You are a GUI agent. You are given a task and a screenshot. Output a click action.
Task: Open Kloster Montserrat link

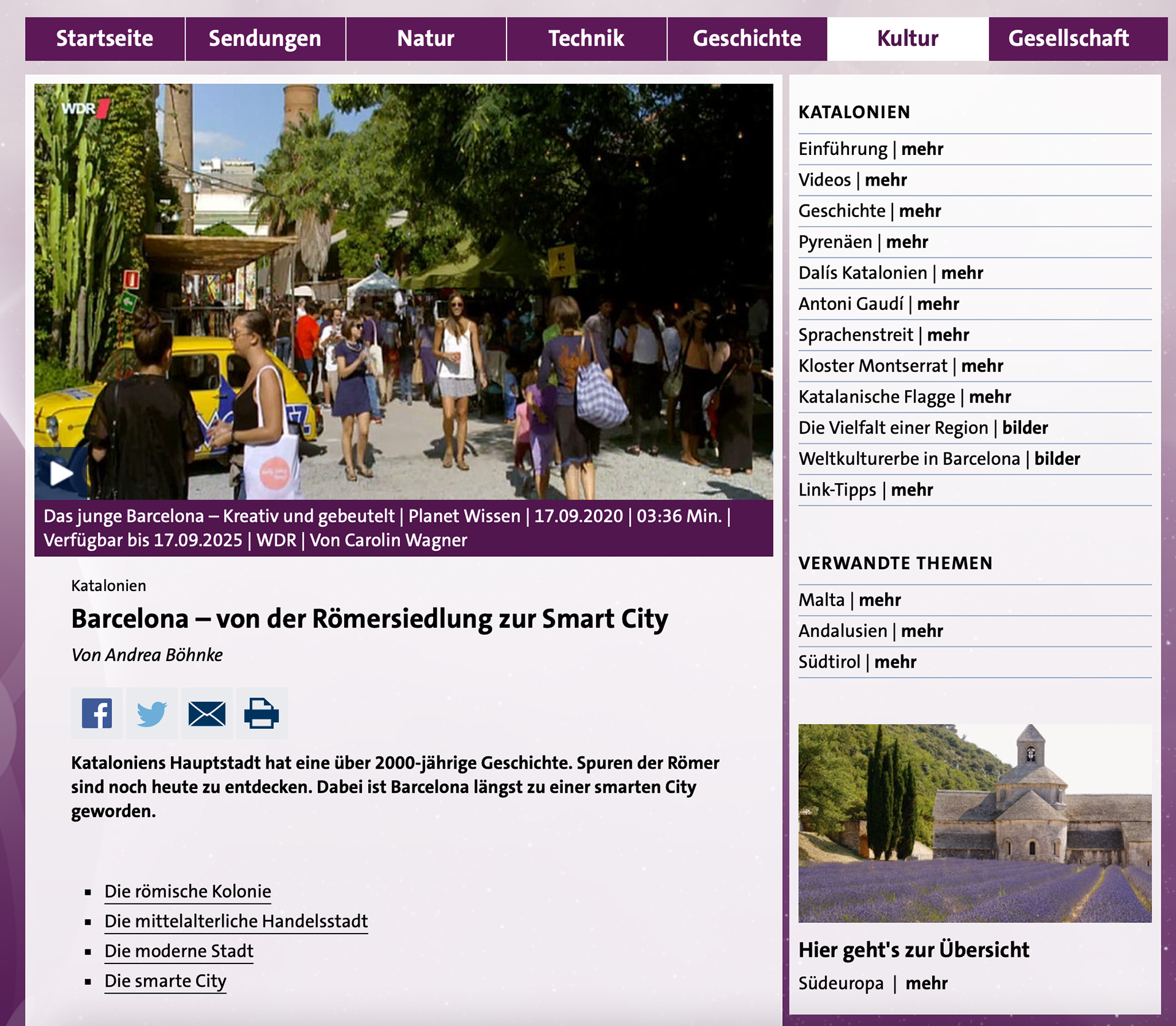[x=900, y=366]
